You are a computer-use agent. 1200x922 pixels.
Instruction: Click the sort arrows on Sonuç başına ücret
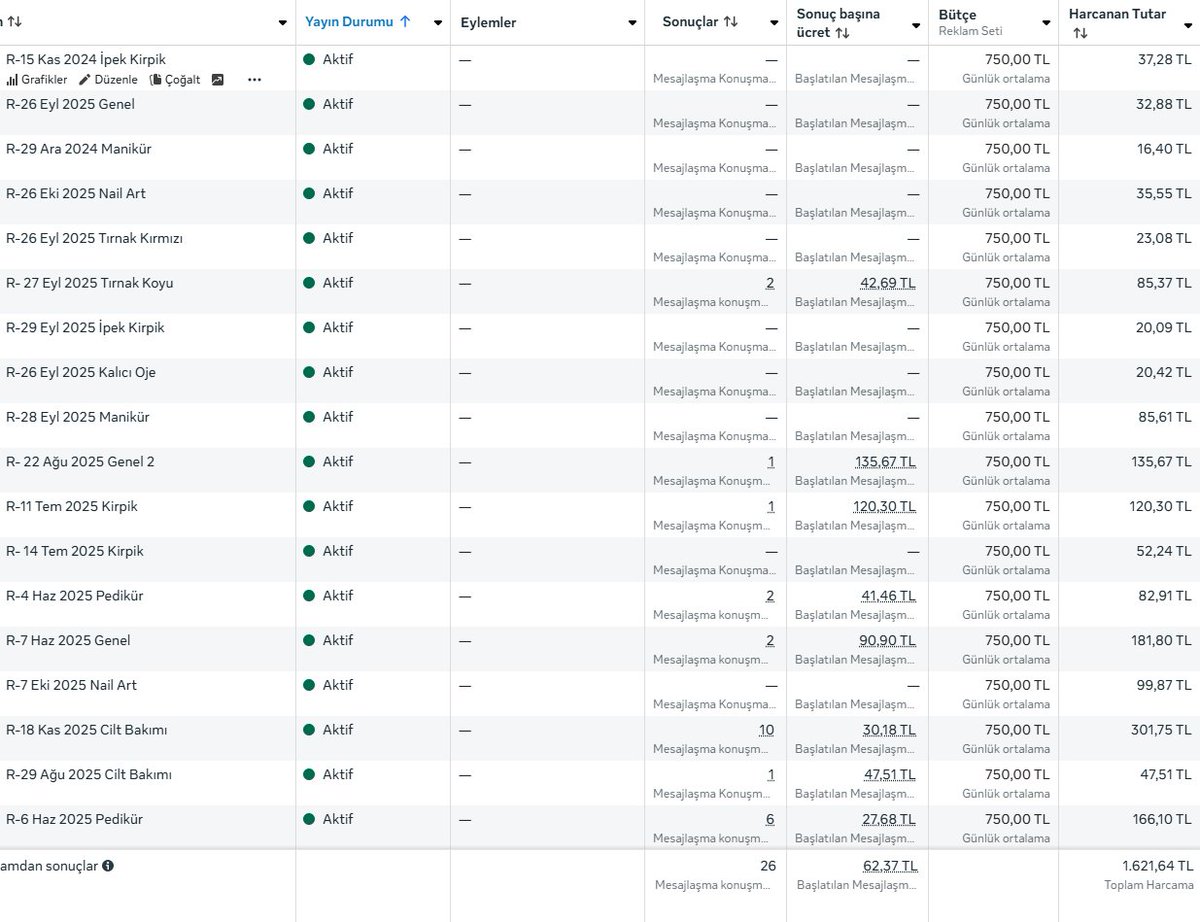pyautogui.click(x=842, y=33)
